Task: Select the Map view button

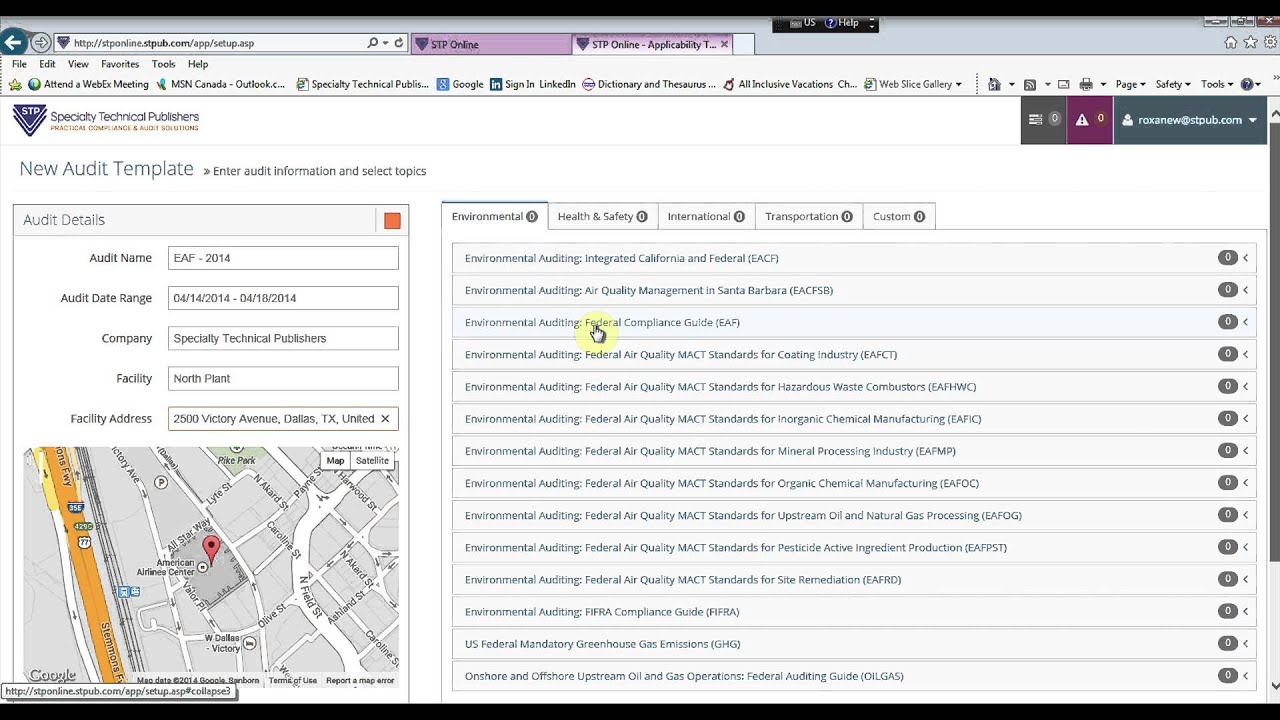Action: point(335,461)
